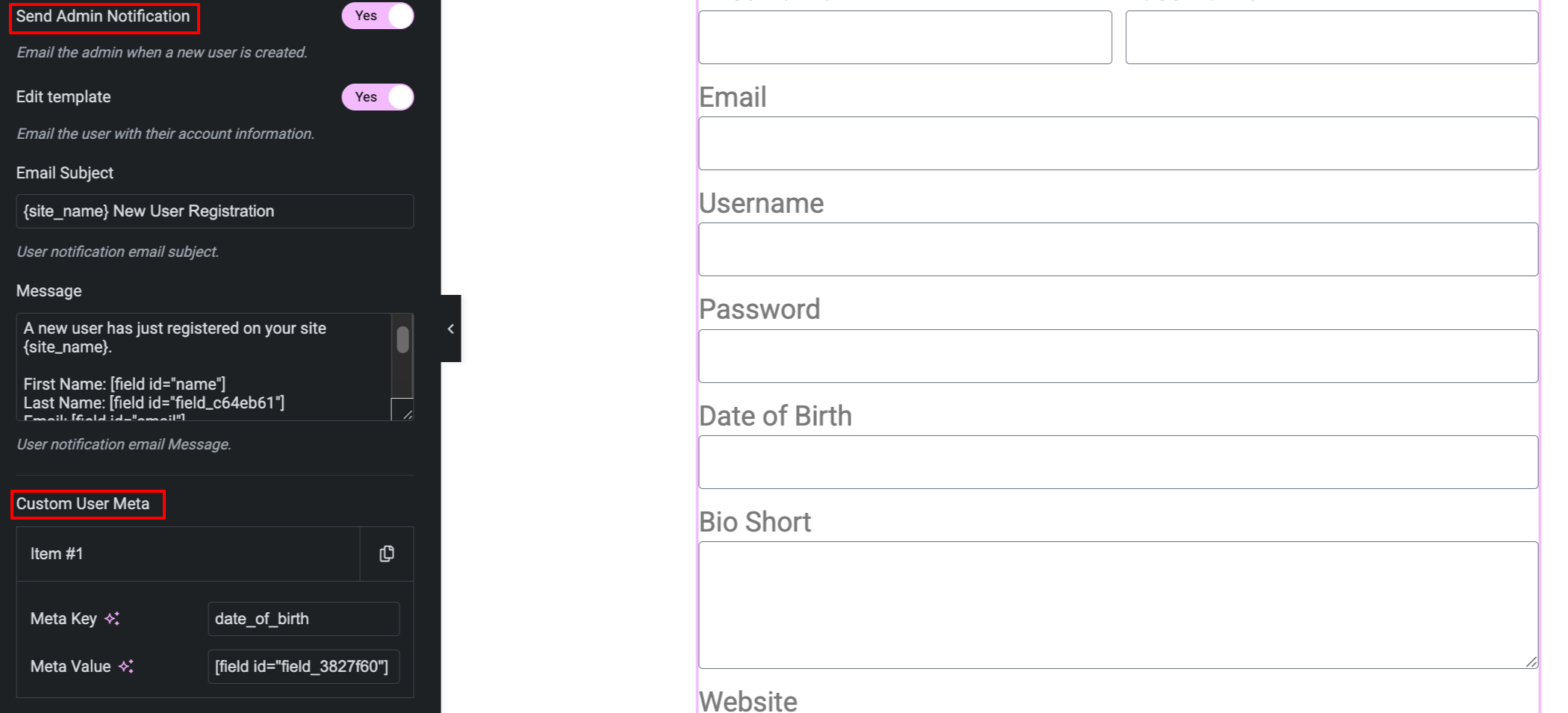Collapse the editor side panel with the arrow
Image resolution: width=1568 pixels, height=713 pixels.
click(x=450, y=329)
